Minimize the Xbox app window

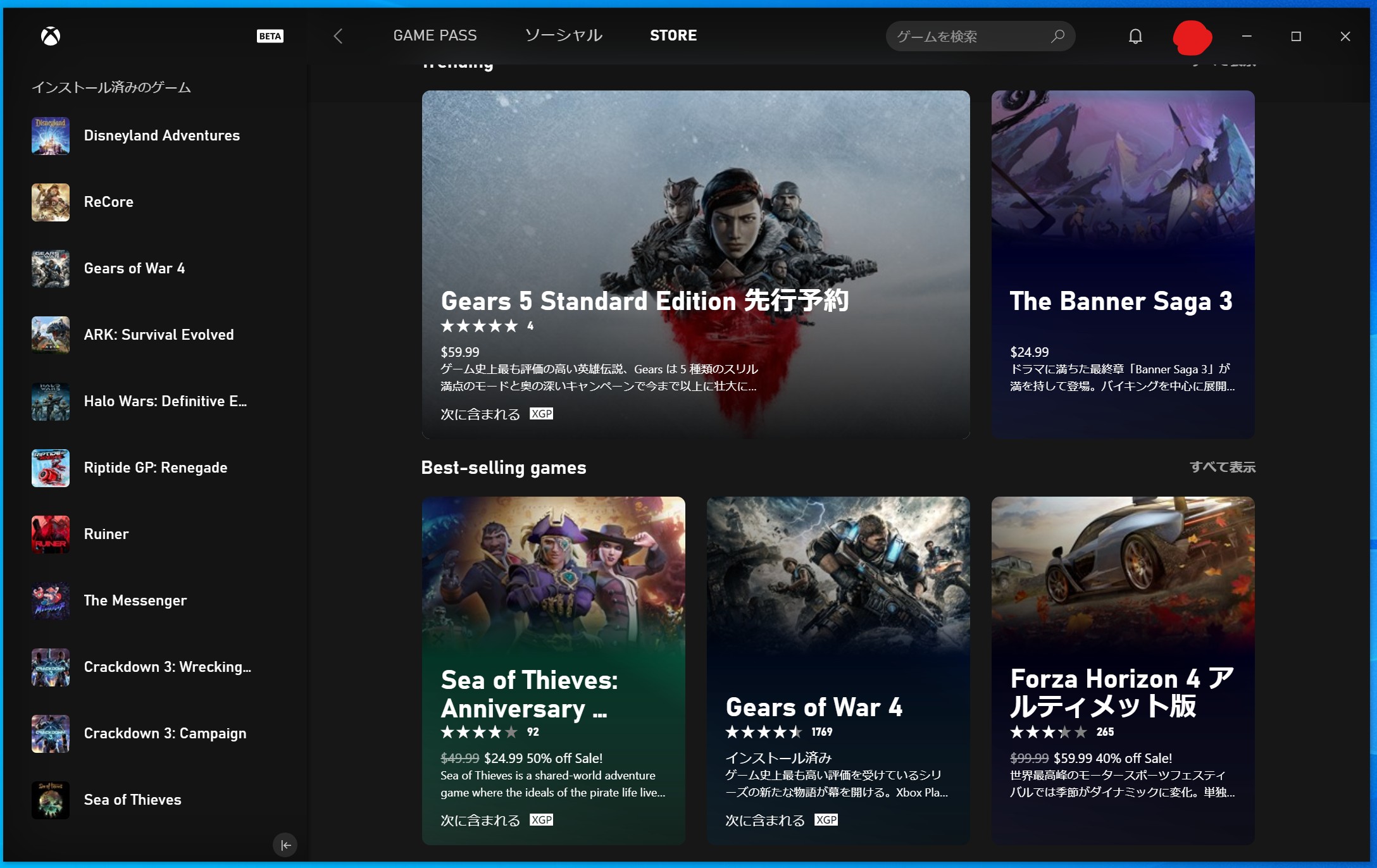coord(1247,36)
